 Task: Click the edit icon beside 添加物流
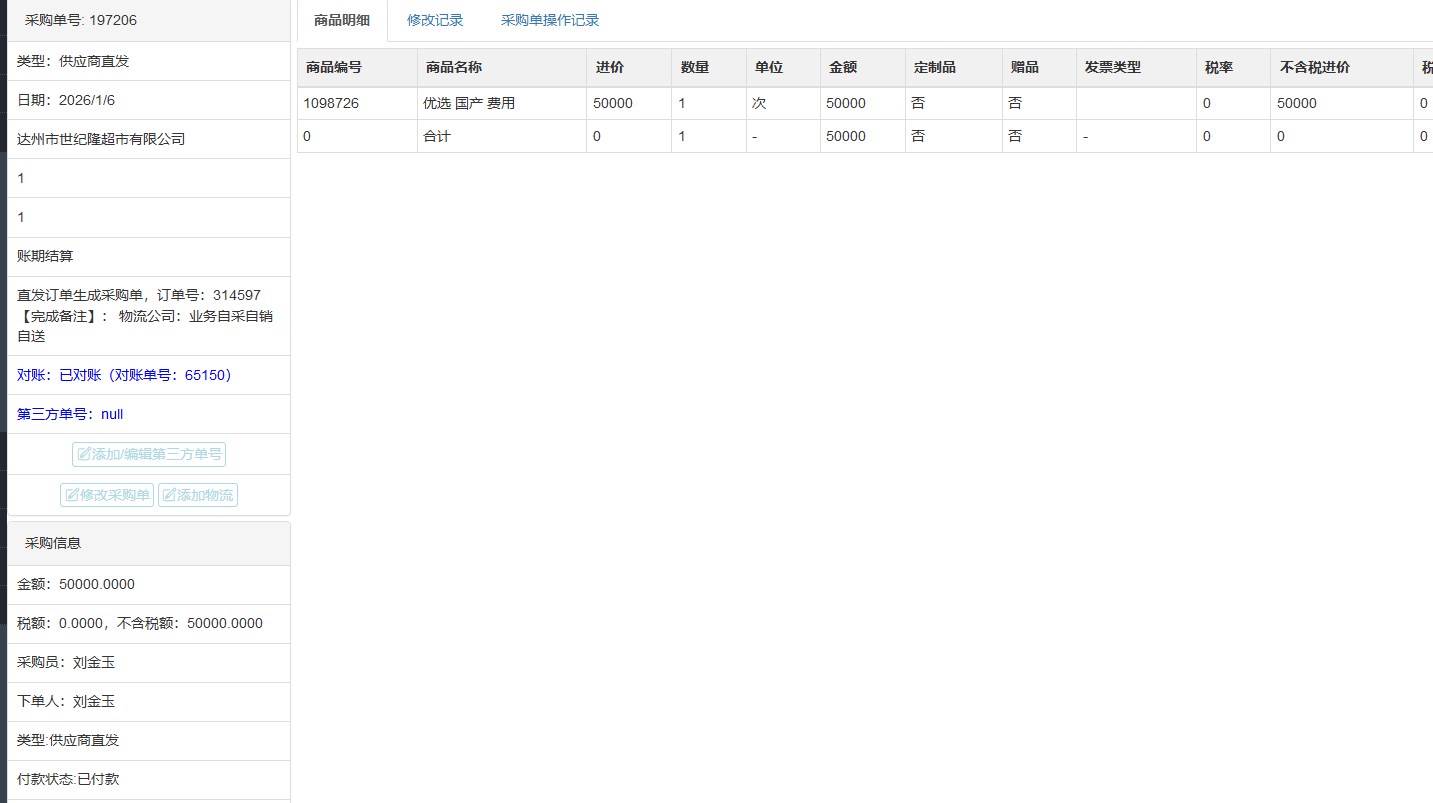(169, 495)
